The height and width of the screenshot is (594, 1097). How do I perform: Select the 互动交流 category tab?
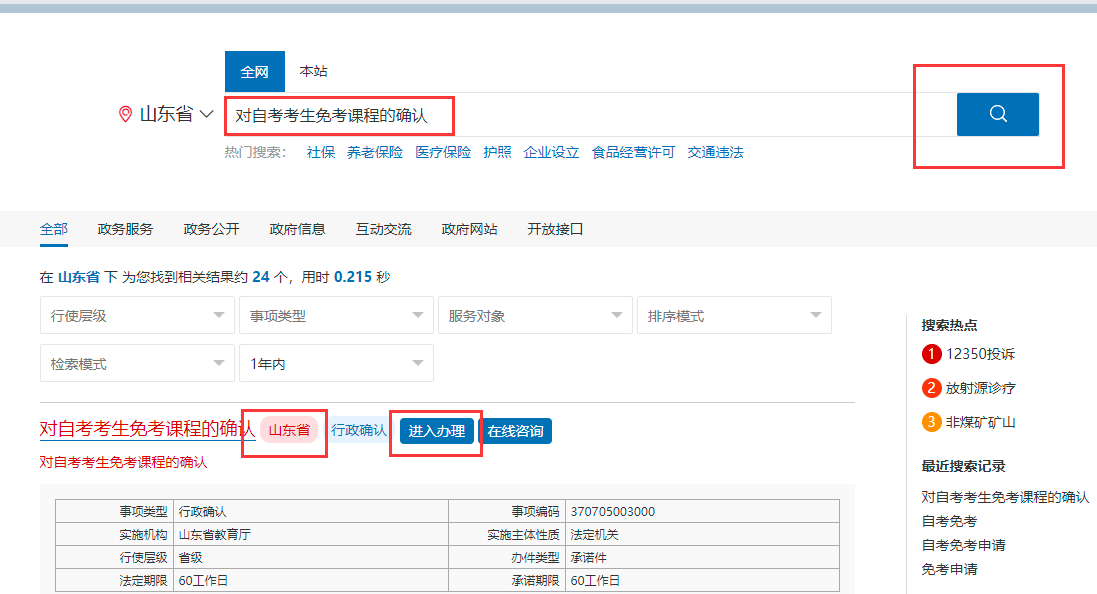coord(383,229)
